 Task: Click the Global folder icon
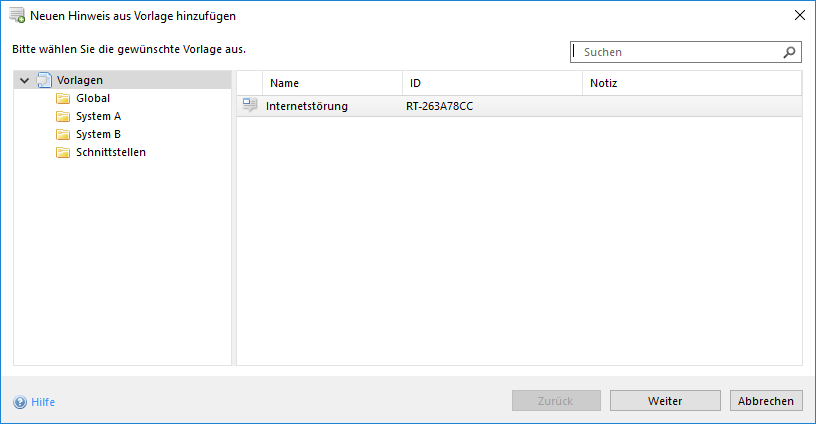pos(63,98)
